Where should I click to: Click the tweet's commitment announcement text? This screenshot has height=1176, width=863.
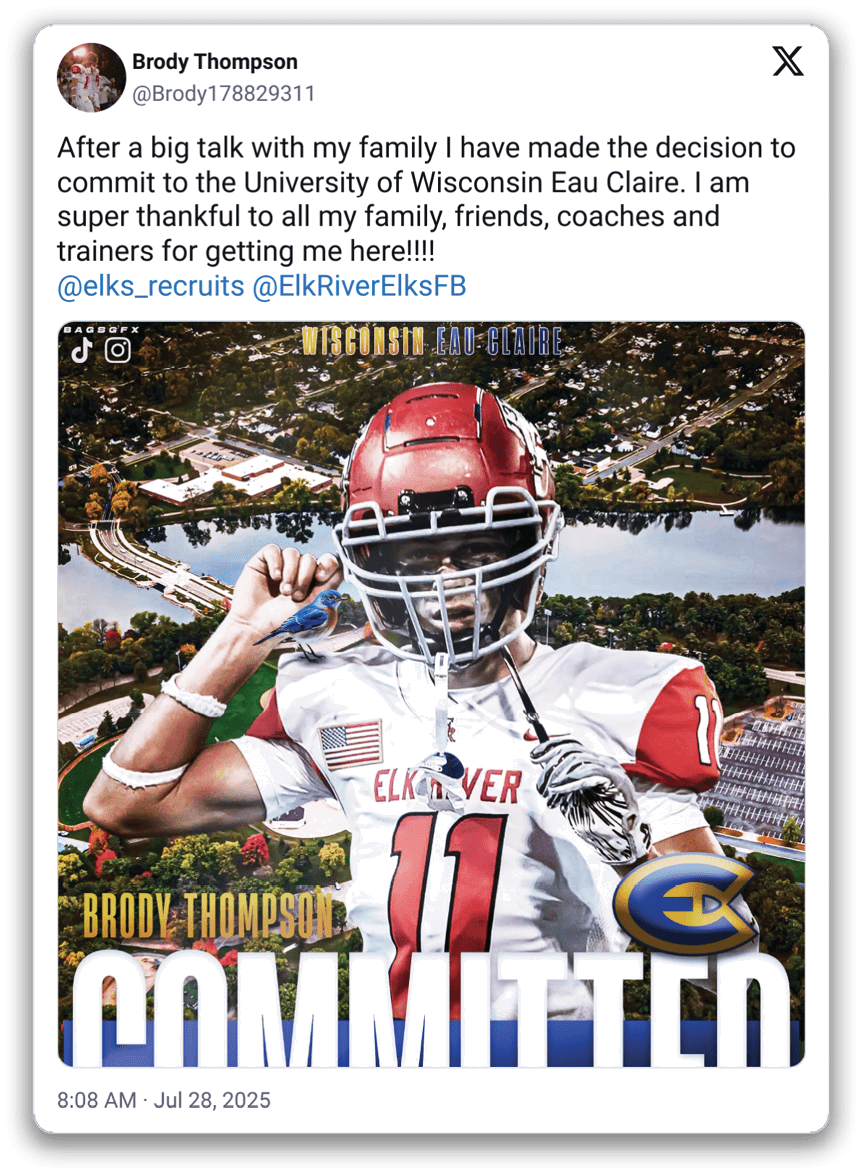[426, 200]
